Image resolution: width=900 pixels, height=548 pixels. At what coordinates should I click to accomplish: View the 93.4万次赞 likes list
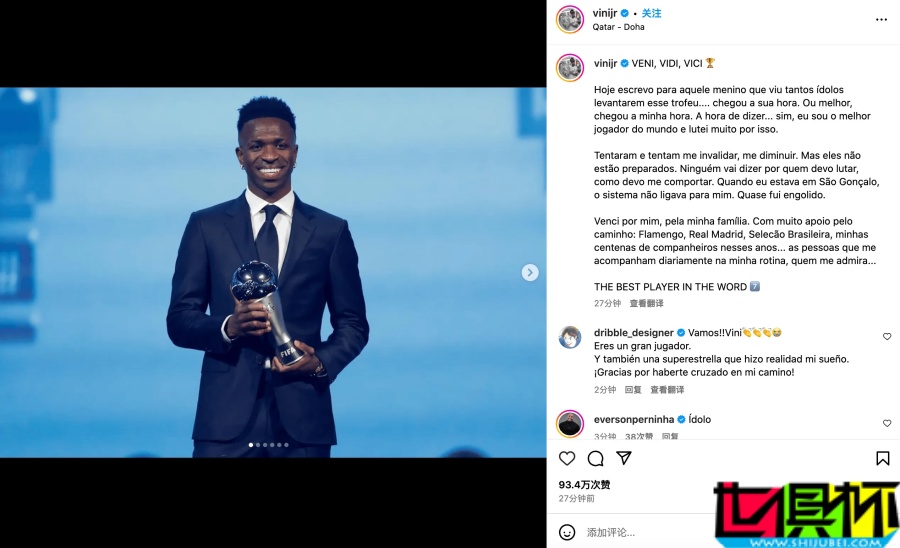point(584,484)
